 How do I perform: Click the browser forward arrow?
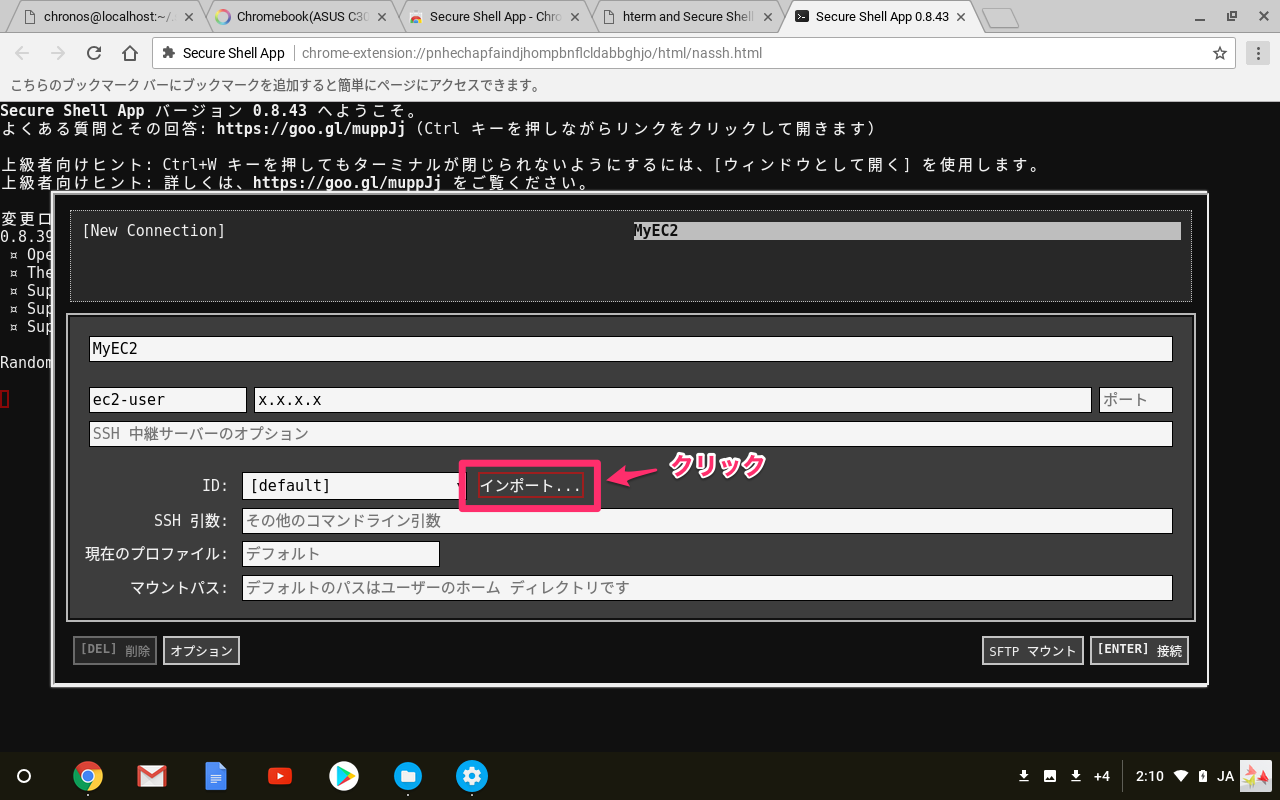point(58,53)
